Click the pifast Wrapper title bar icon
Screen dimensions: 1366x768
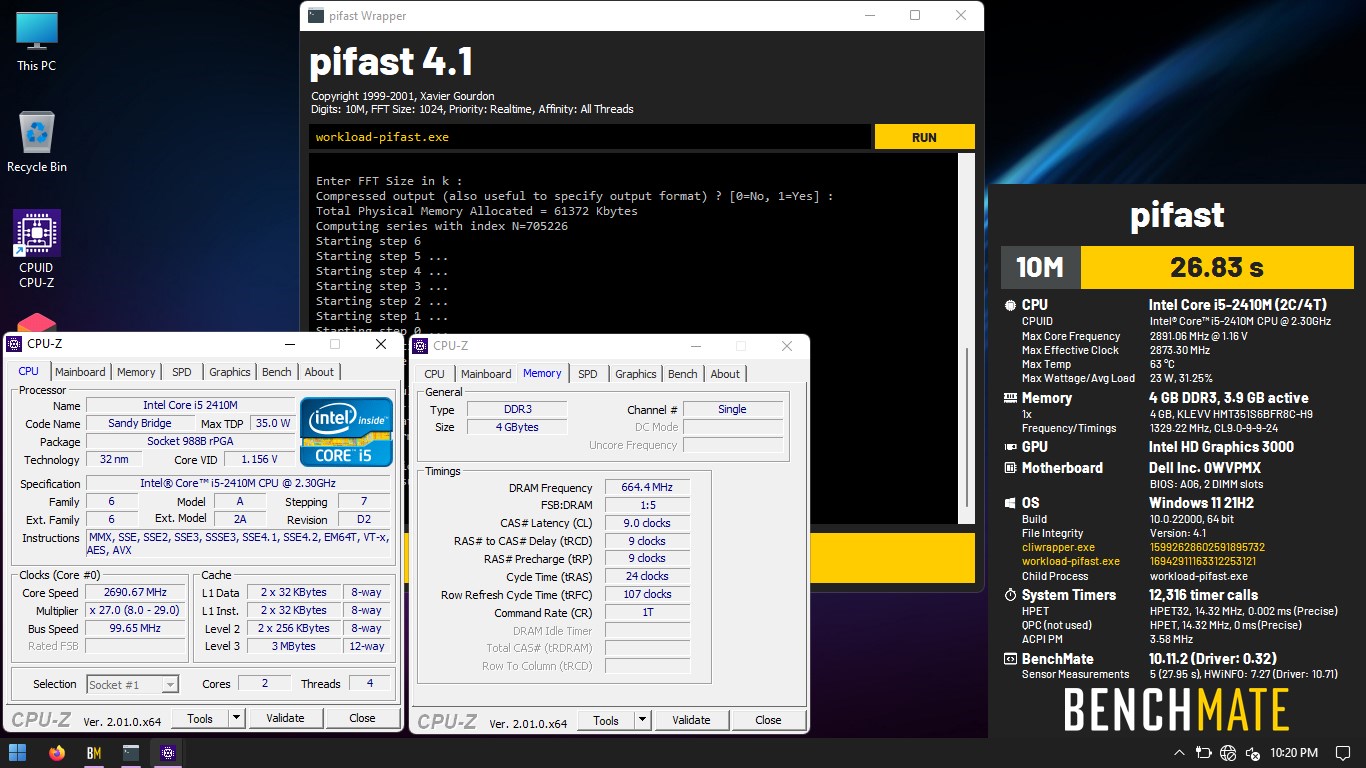click(x=316, y=15)
